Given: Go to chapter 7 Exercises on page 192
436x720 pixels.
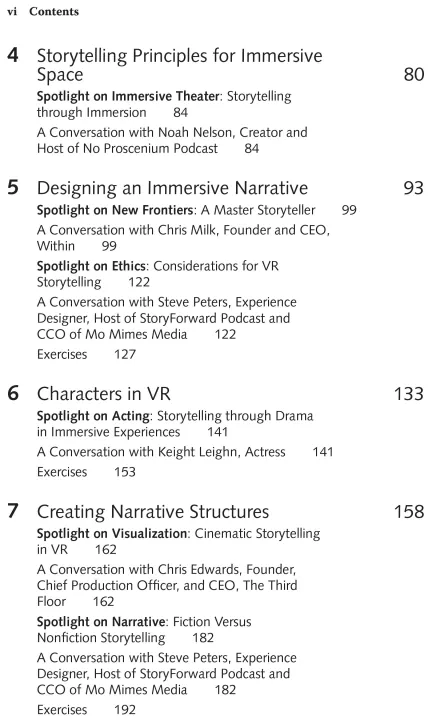Looking at the screenshot, I should 86,709.
